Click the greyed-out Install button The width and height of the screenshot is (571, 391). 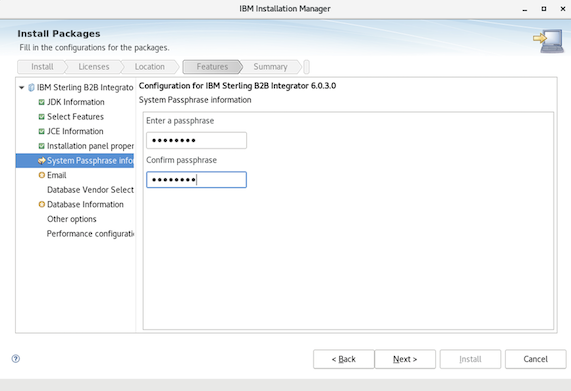[x=470, y=359]
